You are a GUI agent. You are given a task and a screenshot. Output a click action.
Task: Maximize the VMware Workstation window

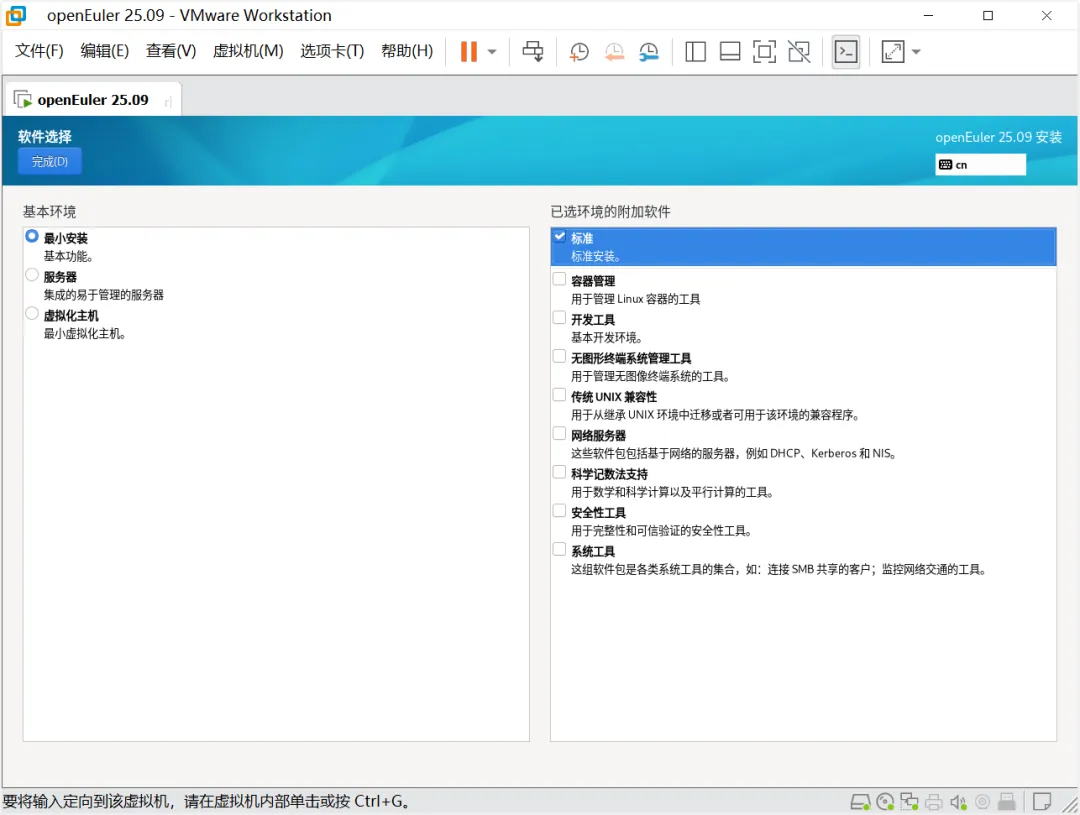988,15
